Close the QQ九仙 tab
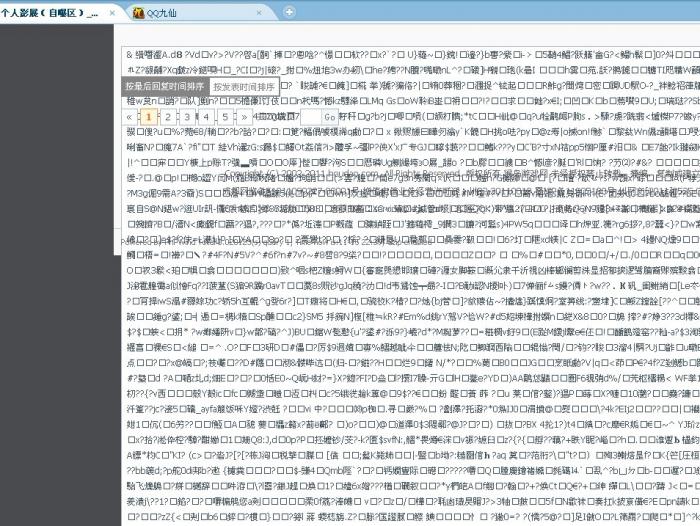 (x=259, y=13)
